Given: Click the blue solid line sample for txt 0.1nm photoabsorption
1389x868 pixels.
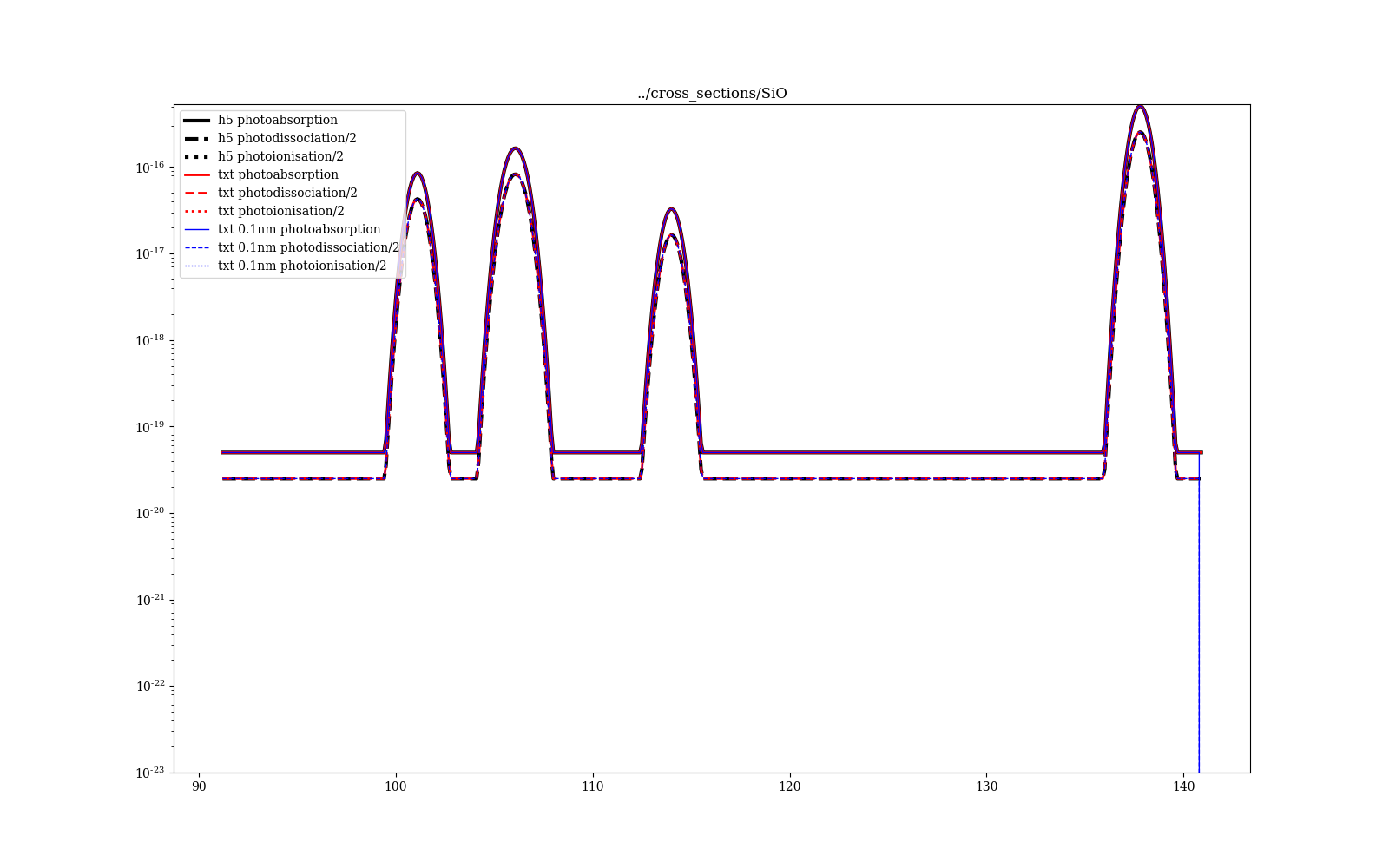Looking at the screenshot, I should [x=197, y=229].
